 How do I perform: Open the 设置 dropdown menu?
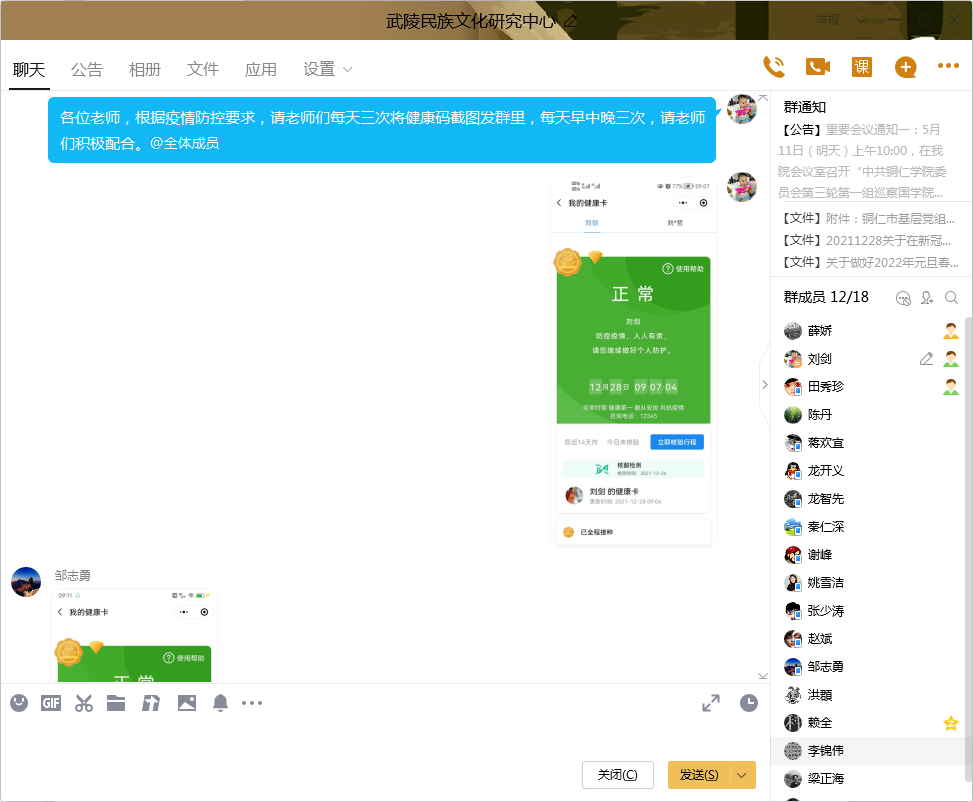[328, 69]
